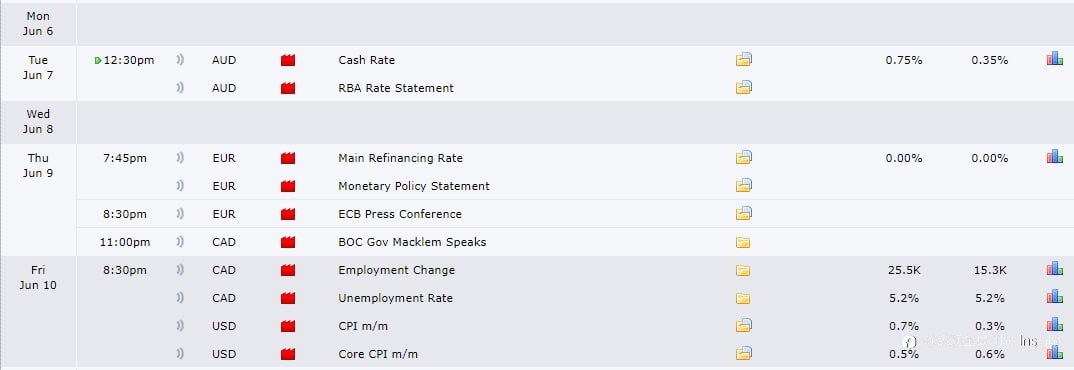
Task: Click green arrow beside 12:30pm time
Action: click(99, 60)
